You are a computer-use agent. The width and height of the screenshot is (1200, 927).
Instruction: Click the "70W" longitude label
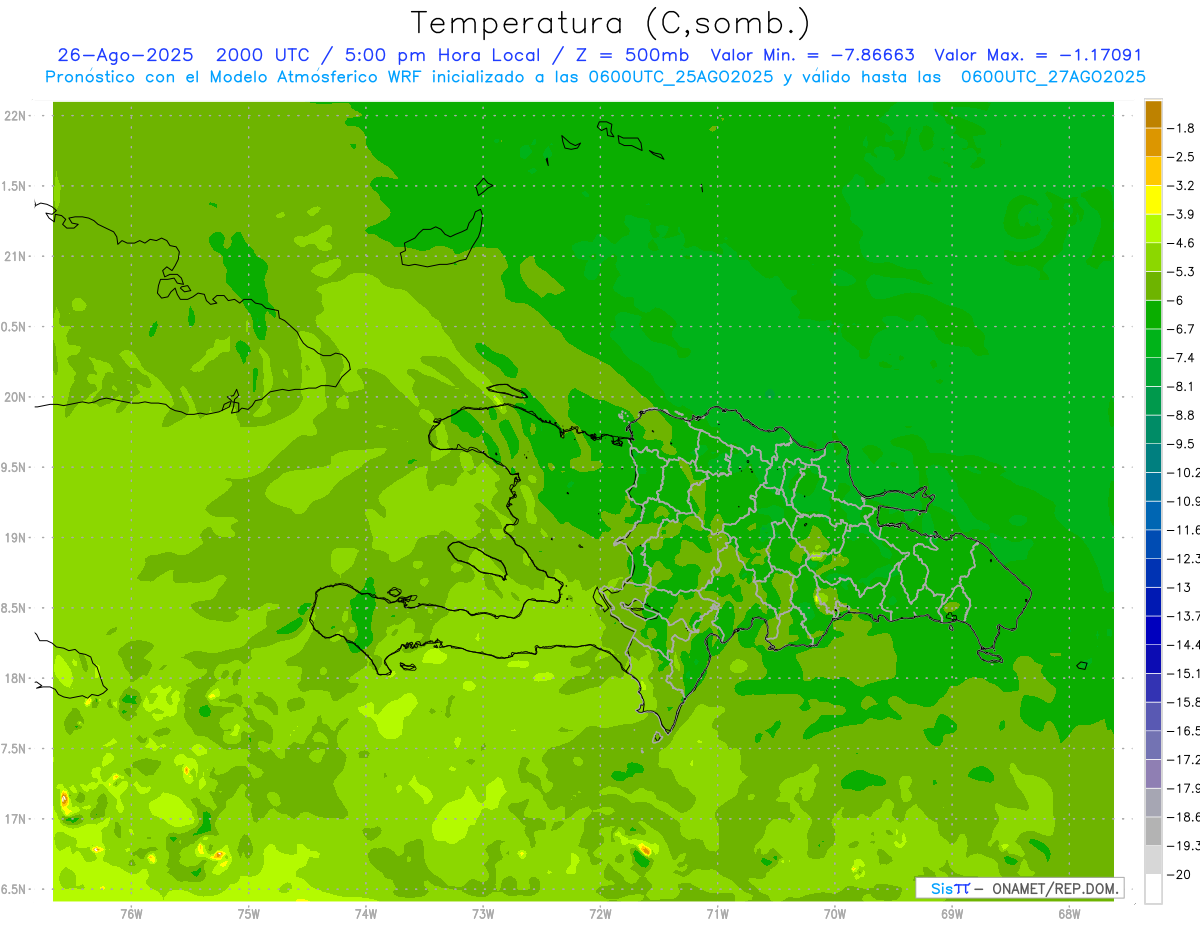click(x=835, y=914)
